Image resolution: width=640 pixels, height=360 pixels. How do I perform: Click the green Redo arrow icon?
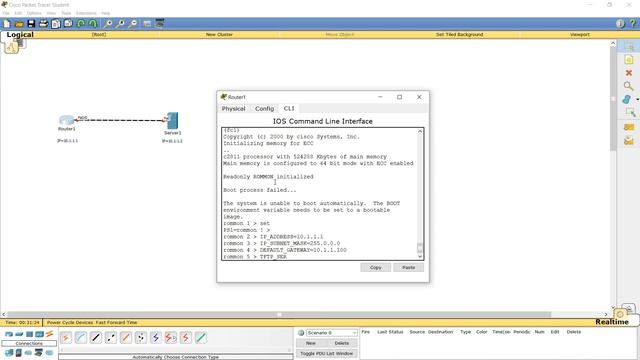[93, 24]
